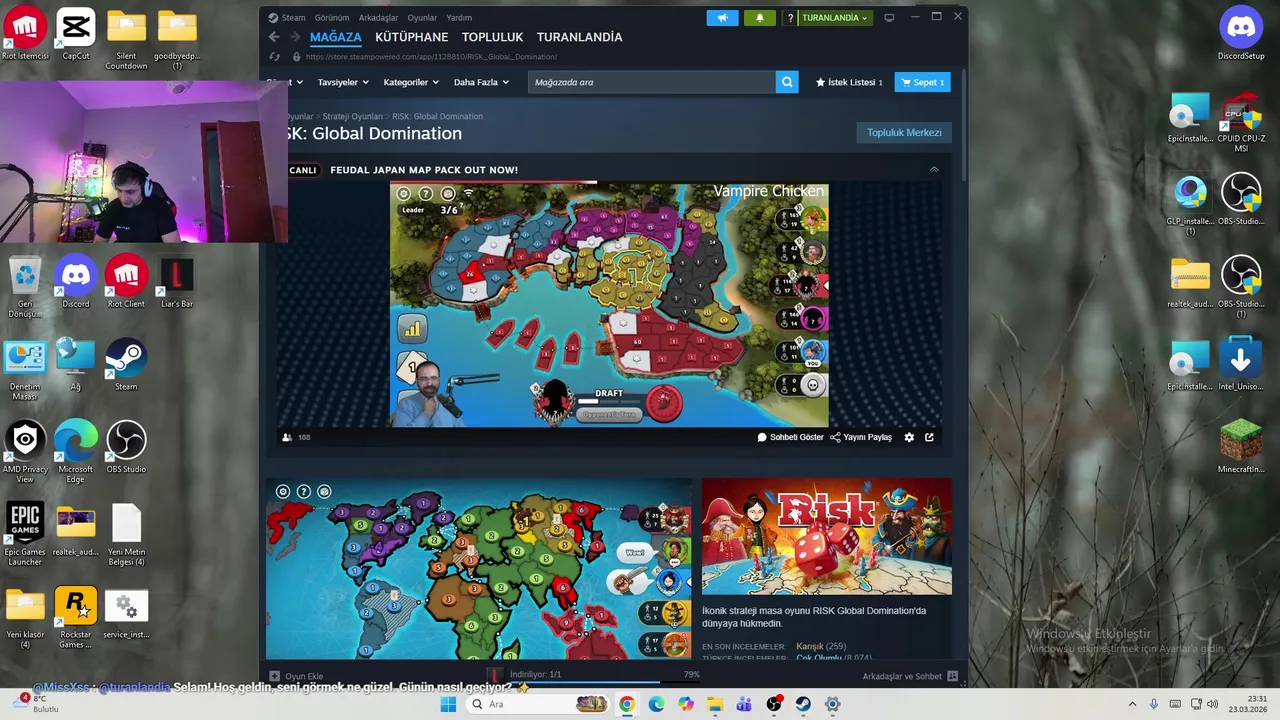
Task: Click Chrome icon in taskbar
Action: click(626, 704)
